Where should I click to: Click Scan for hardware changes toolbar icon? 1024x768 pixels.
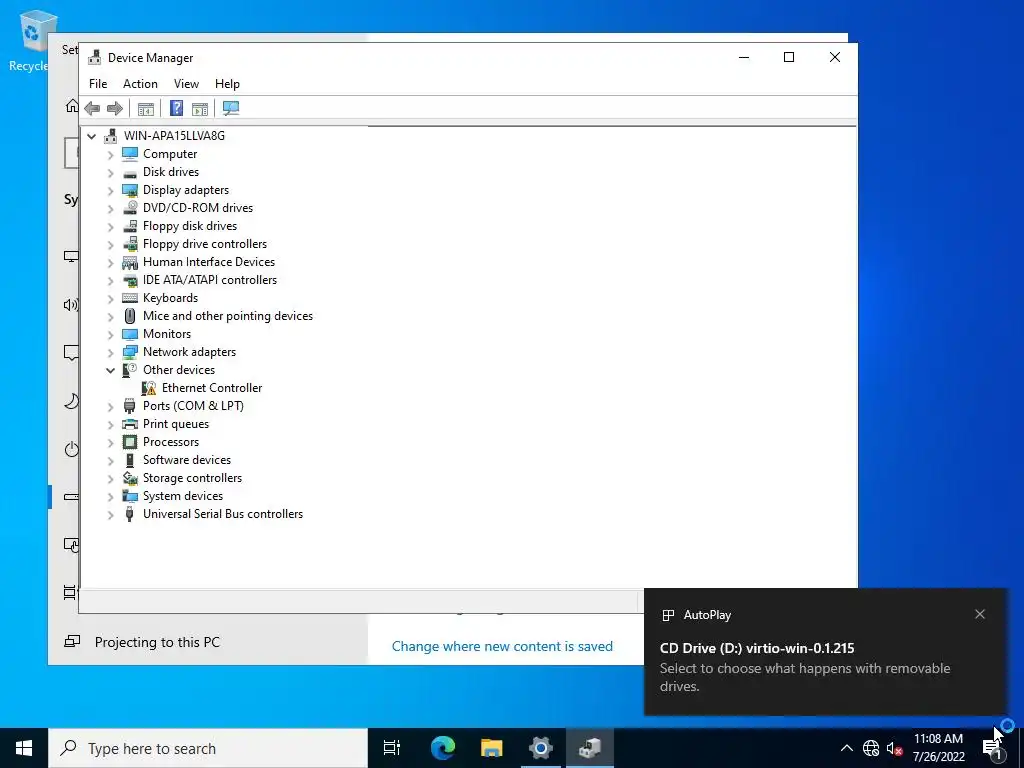coord(231,108)
